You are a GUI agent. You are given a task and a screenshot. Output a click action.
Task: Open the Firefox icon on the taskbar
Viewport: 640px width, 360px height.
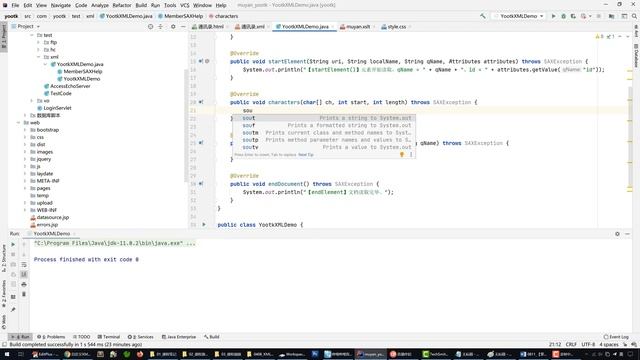click(140, 354)
